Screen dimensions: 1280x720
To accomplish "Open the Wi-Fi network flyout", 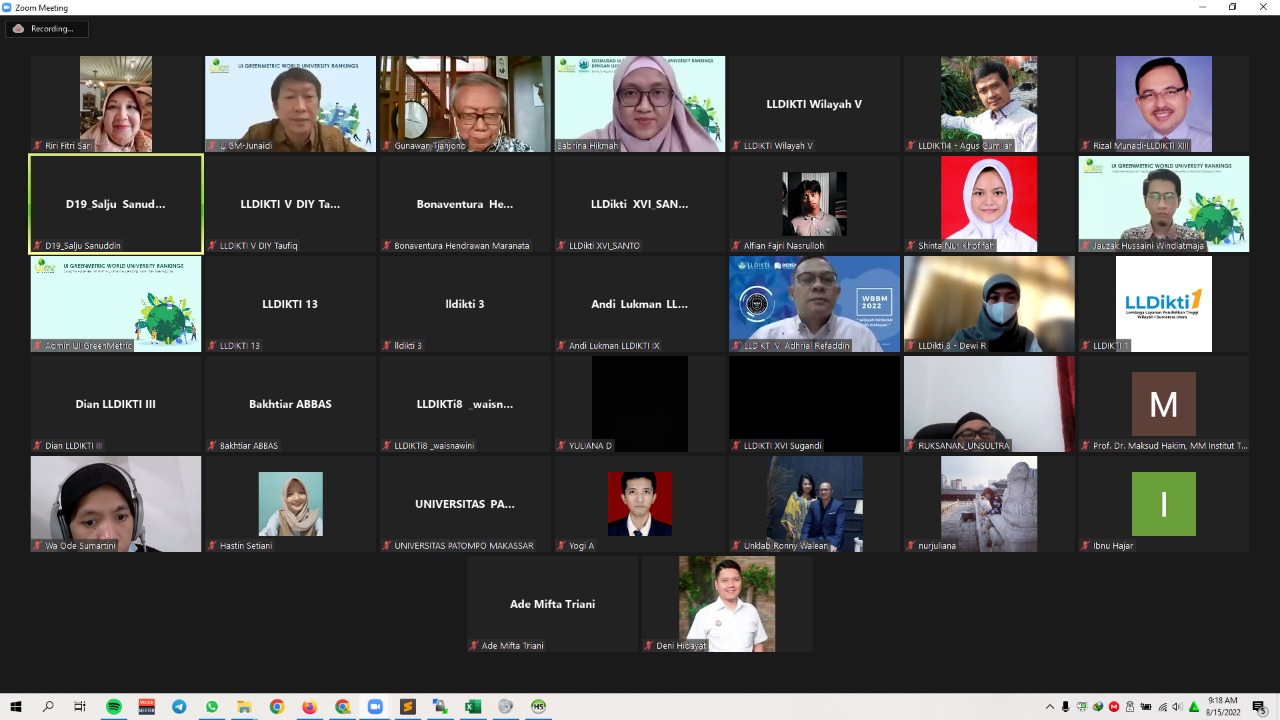I will point(1161,707).
